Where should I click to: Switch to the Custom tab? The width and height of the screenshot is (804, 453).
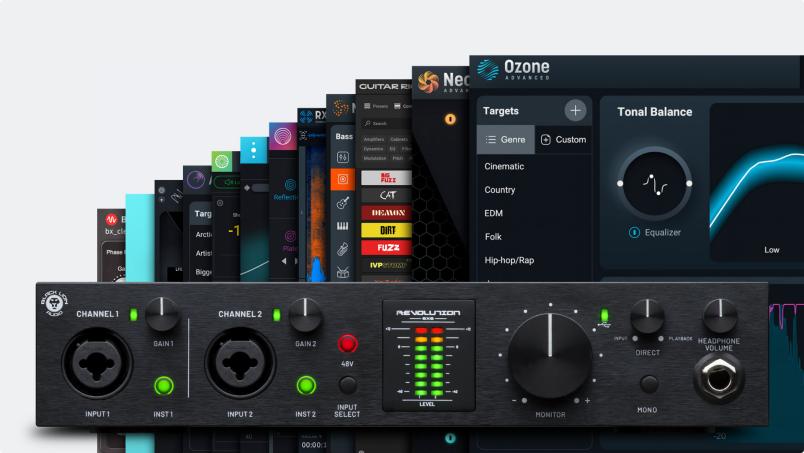563,139
